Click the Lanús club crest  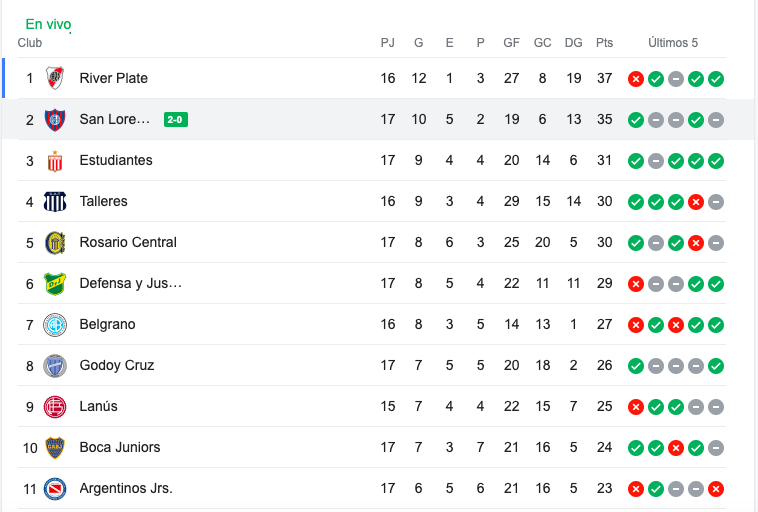pyautogui.click(x=55, y=407)
